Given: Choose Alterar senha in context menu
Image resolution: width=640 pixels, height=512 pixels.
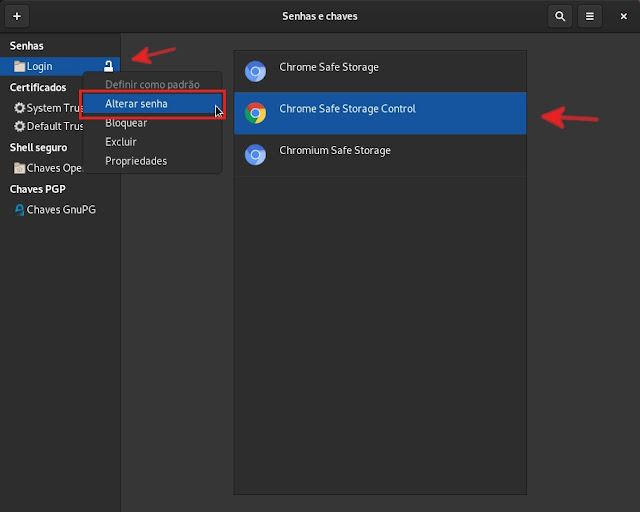Looking at the screenshot, I should coord(153,104).
